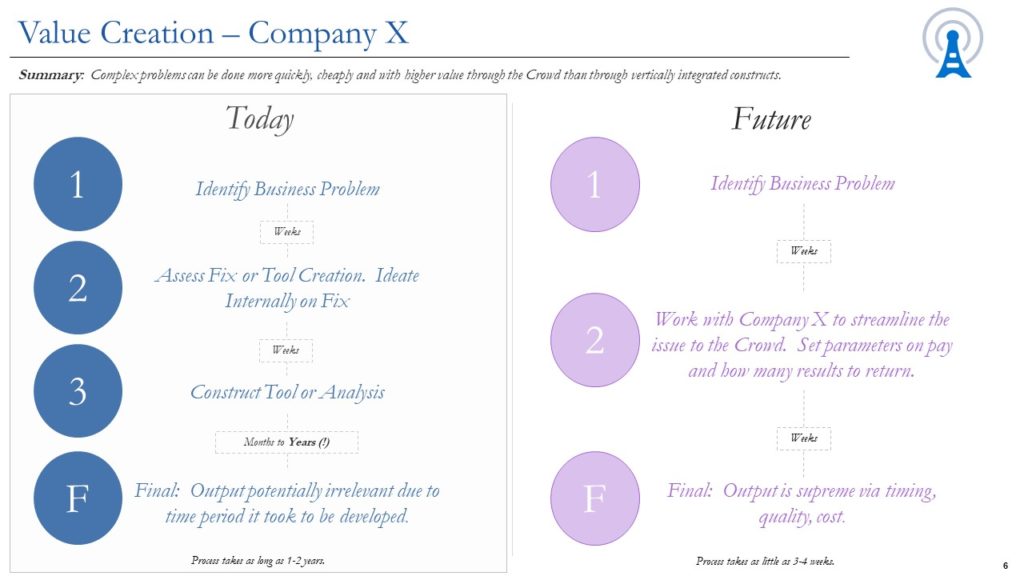
Task: Click 'Construct Tool or Analysis' text
Action: 287,392
